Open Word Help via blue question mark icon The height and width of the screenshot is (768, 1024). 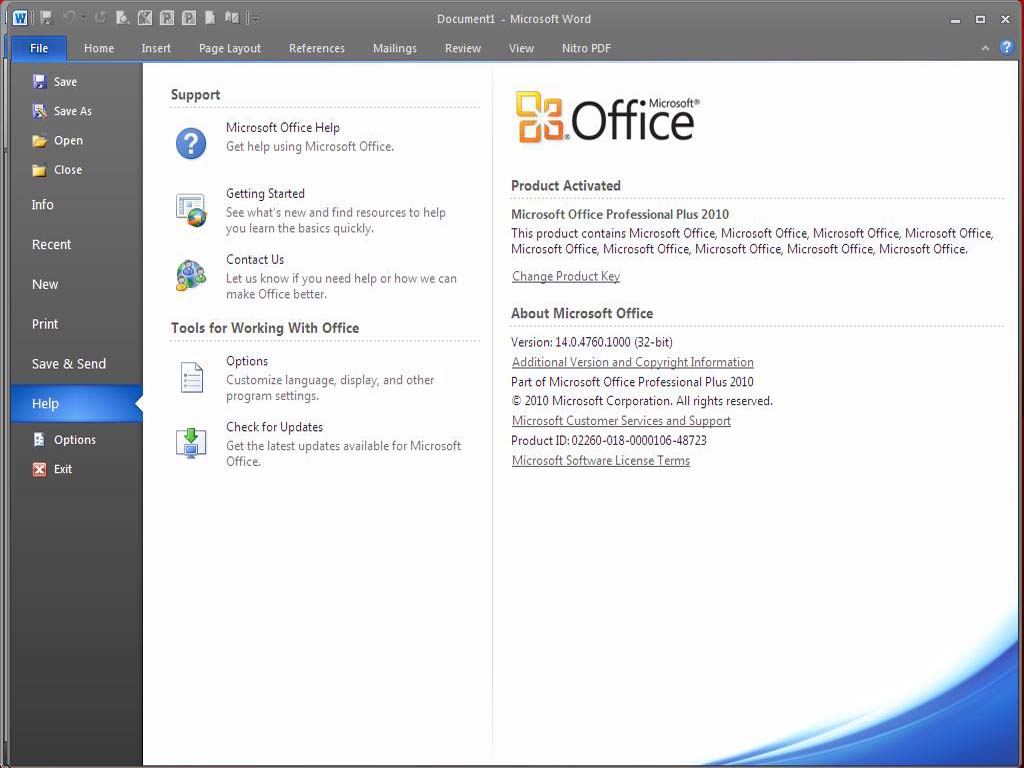(1006, 48)
